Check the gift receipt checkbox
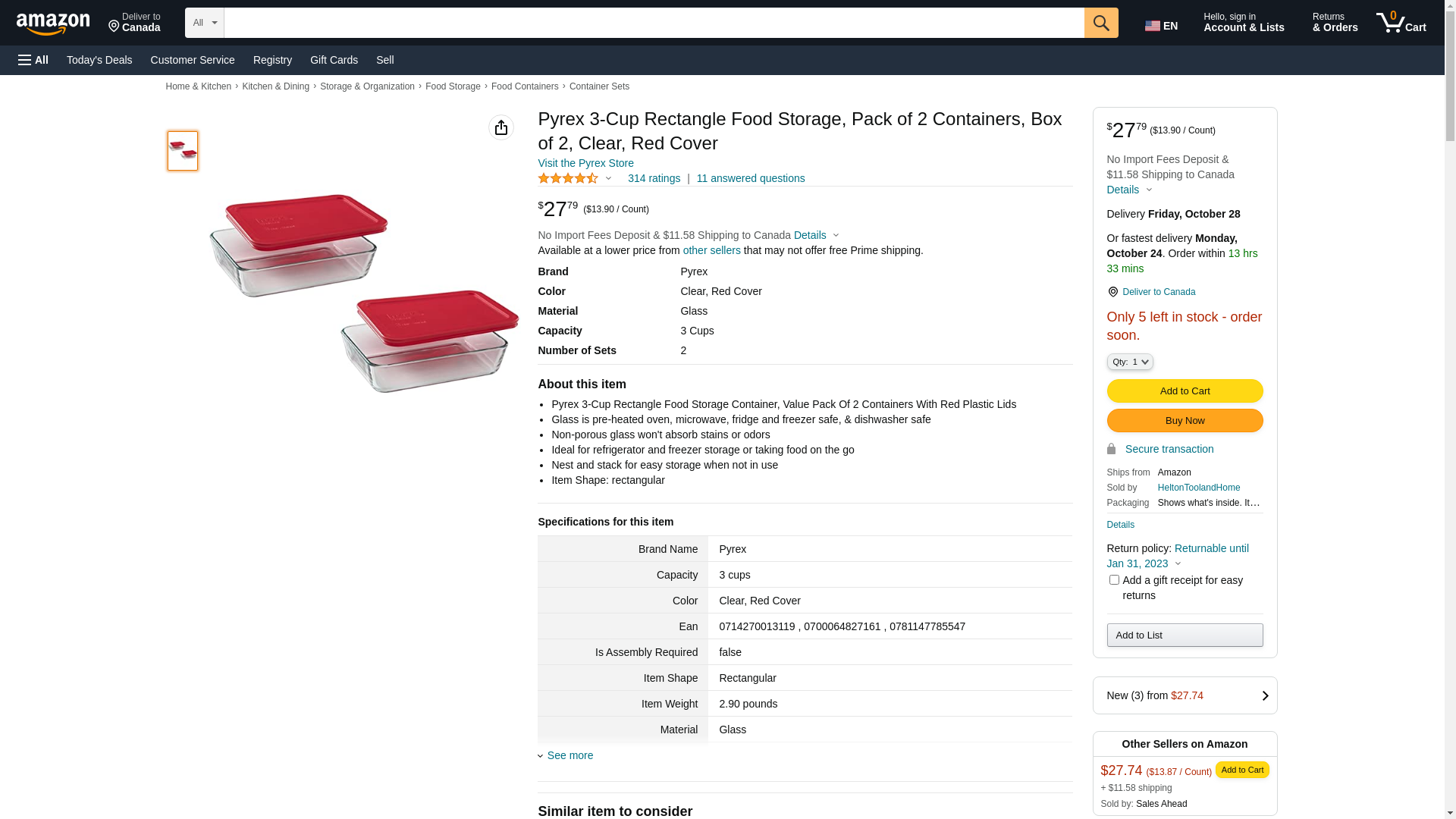This screenshot has height=819, width=1456. point(1114,580)
